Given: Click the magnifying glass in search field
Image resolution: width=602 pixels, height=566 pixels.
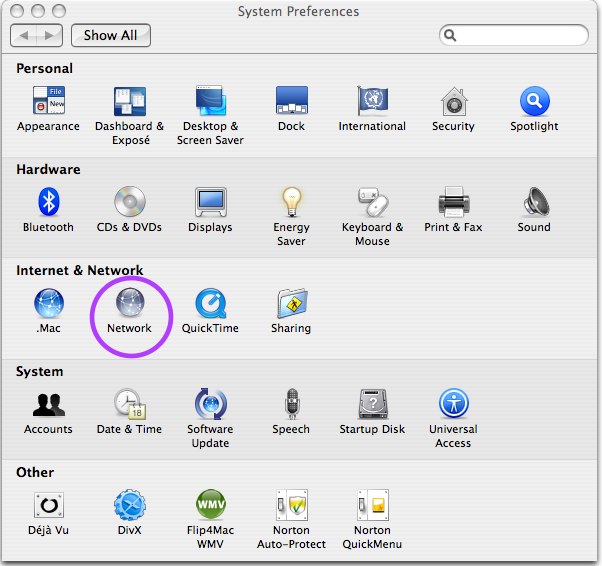Looking at the screenshot, I should click(x=450, y=35).
